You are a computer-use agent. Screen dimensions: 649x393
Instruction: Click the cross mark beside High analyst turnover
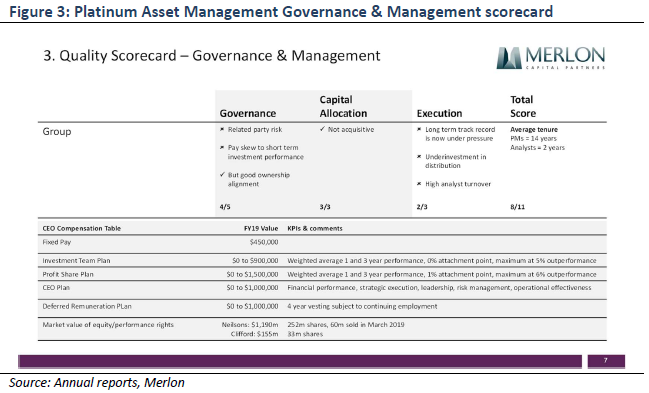pos(419,184)
